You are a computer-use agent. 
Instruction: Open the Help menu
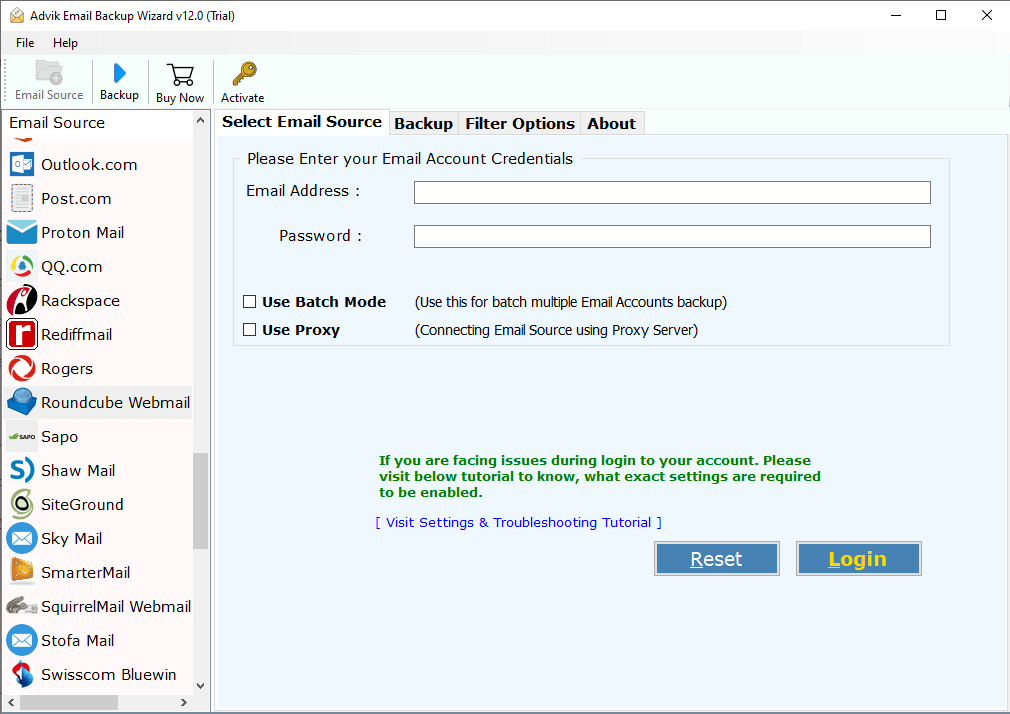65,43
